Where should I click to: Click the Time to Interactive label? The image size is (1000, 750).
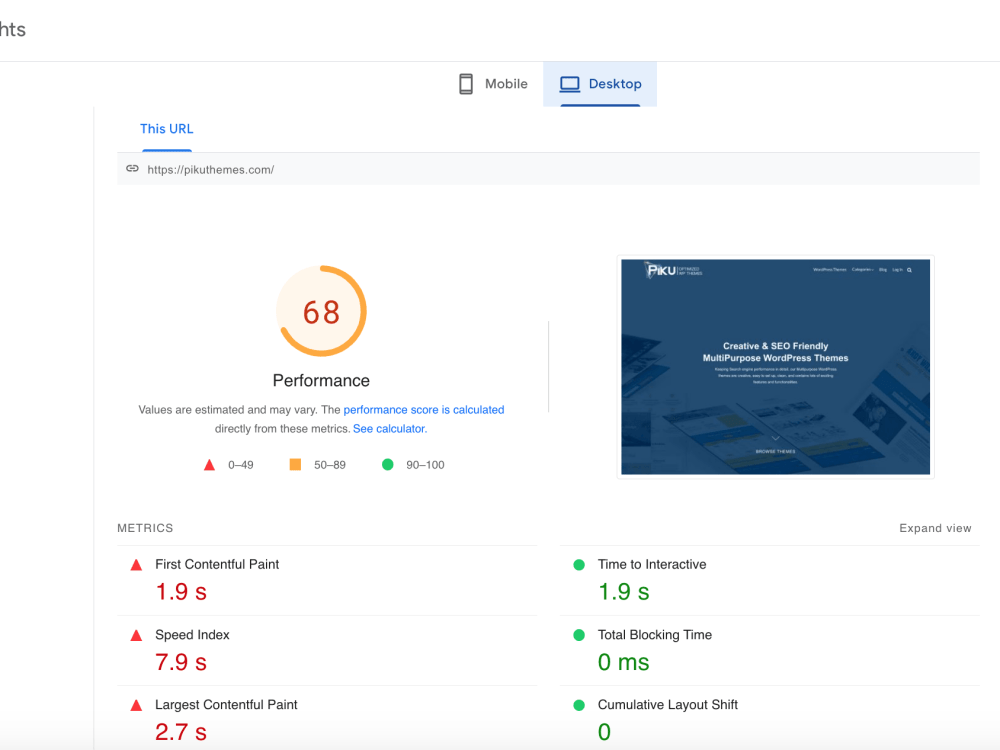coord(652,564)
